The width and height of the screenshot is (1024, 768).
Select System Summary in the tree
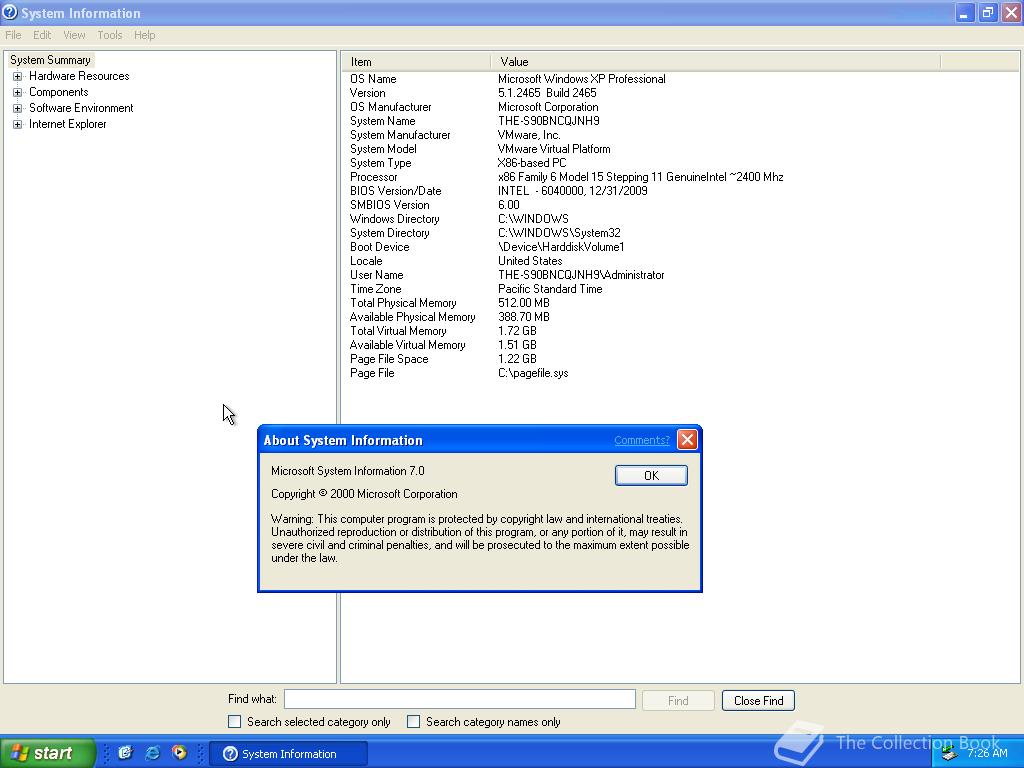click(x=50, y=60)
